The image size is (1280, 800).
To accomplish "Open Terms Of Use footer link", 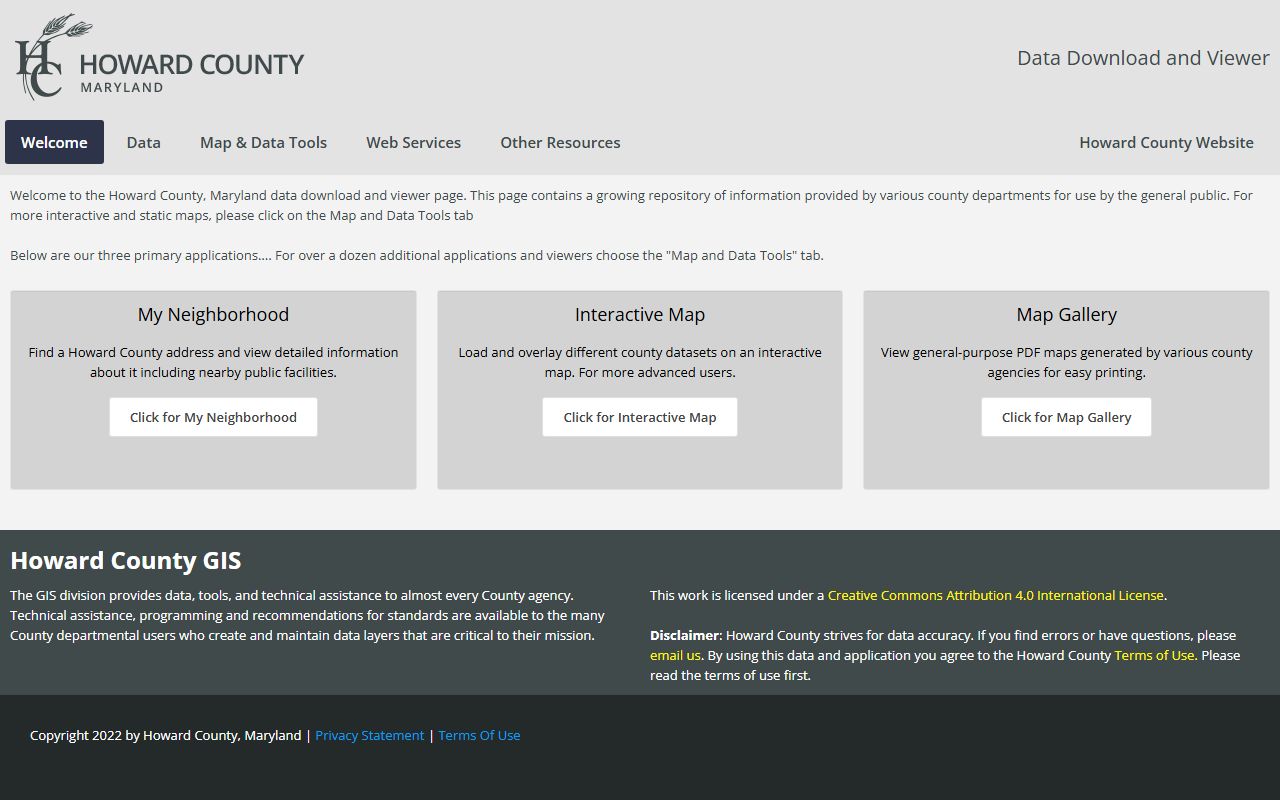I will 479,735.
